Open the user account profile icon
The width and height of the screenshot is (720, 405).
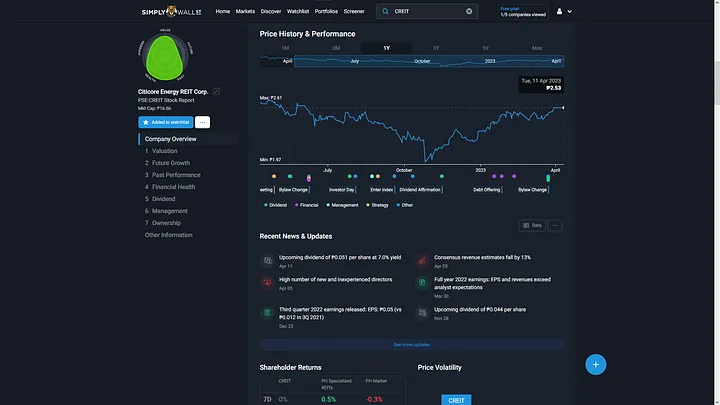tap(559, 11)
